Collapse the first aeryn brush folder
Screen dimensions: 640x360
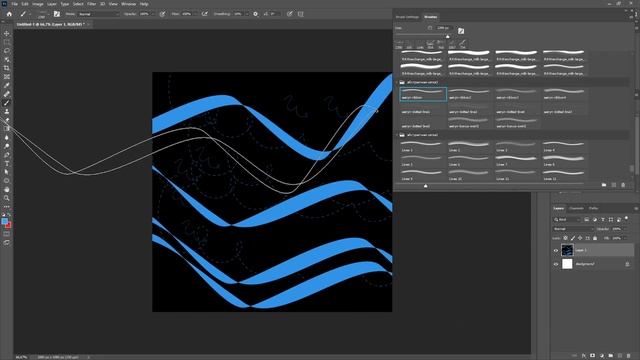[396, 82]
